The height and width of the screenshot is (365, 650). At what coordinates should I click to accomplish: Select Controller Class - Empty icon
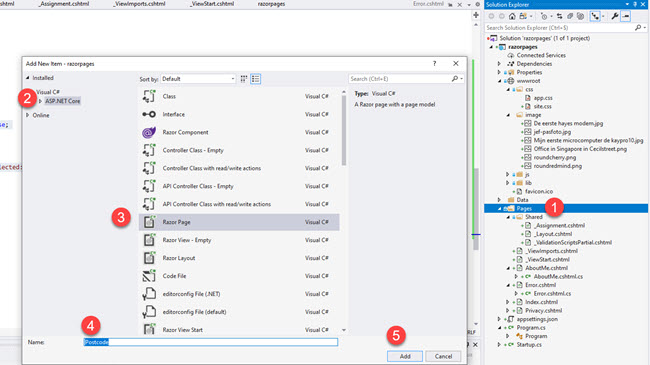pos(149,150)
